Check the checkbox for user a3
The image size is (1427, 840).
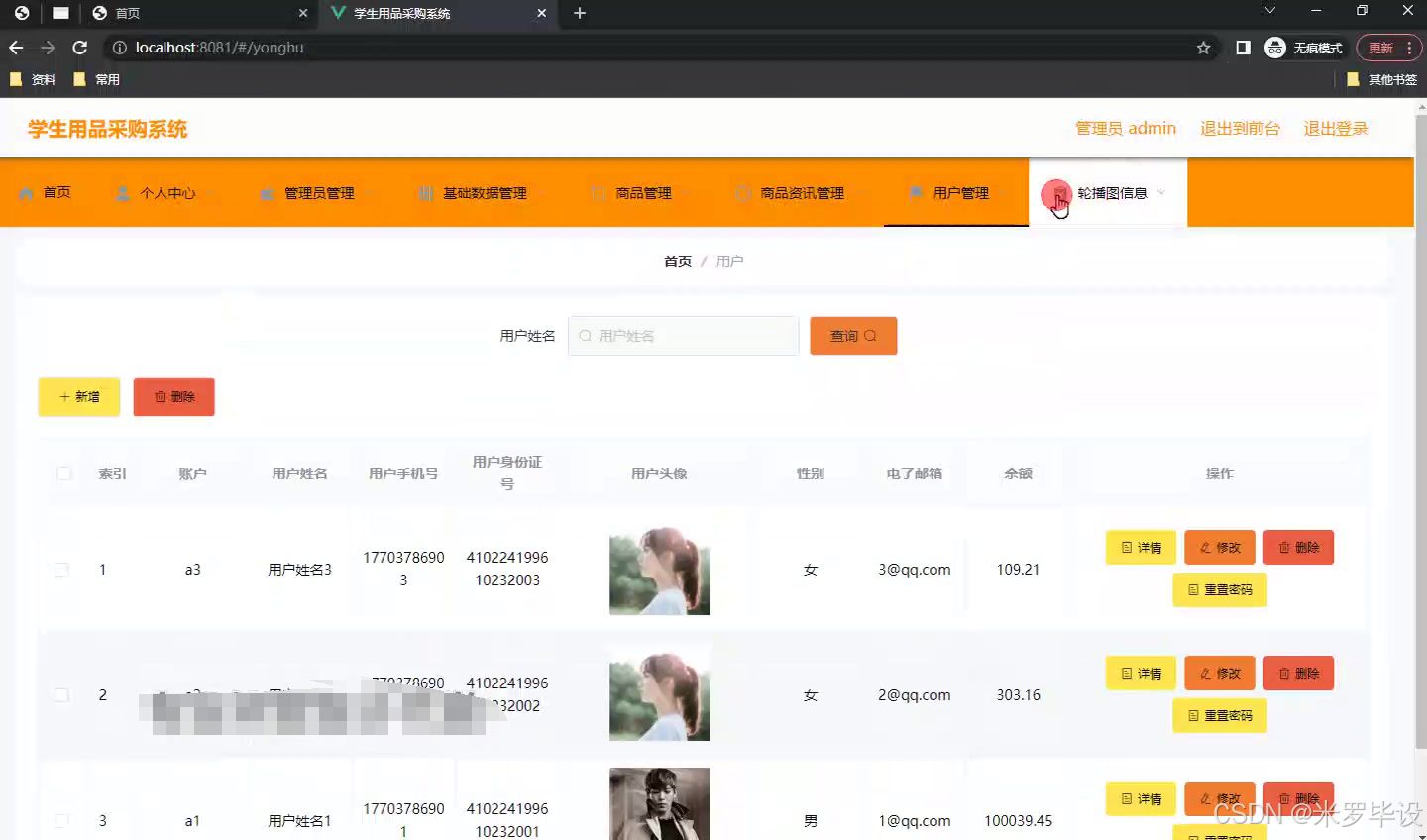[x=61, y=569]
